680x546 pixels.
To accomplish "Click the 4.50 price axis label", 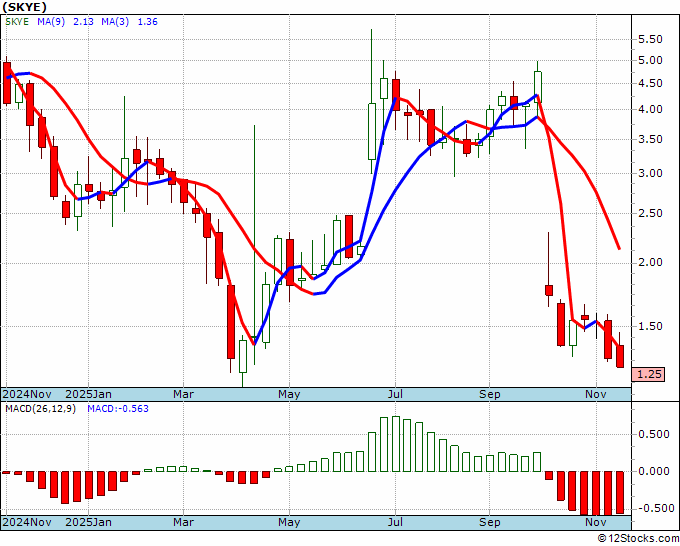I will (651, 83).
